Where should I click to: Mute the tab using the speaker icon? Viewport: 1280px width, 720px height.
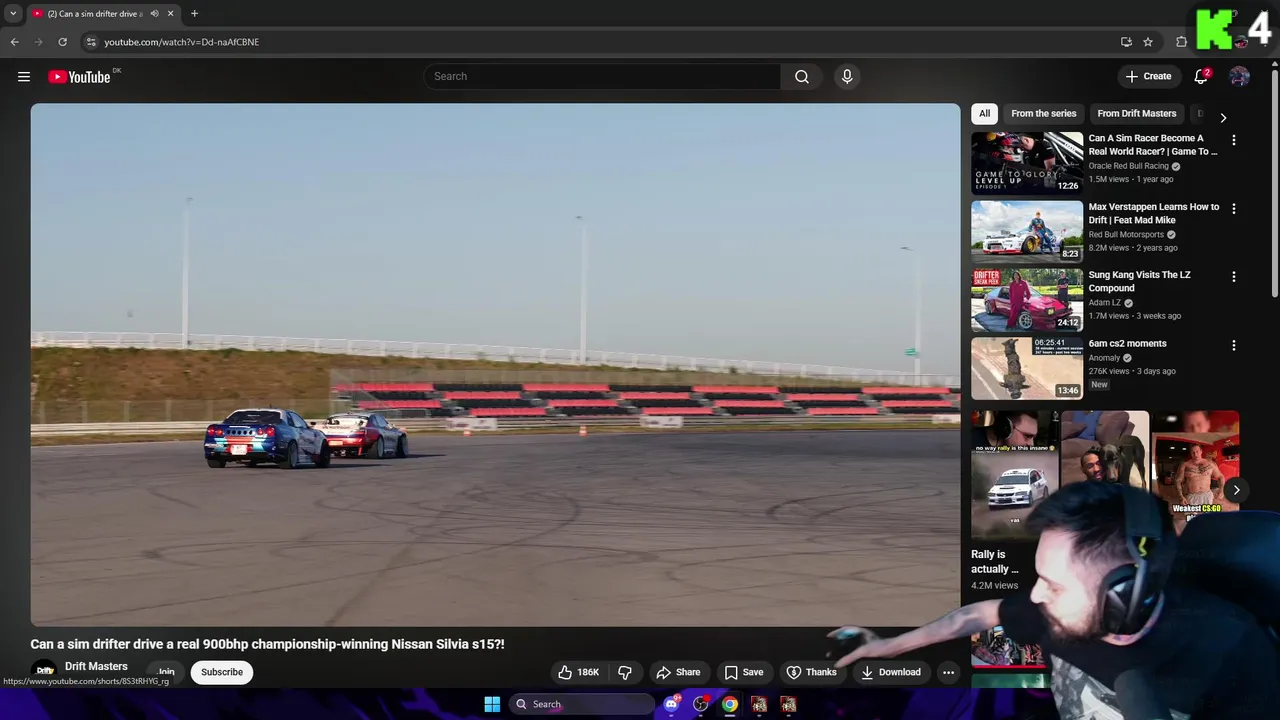[x=154, y=14]
